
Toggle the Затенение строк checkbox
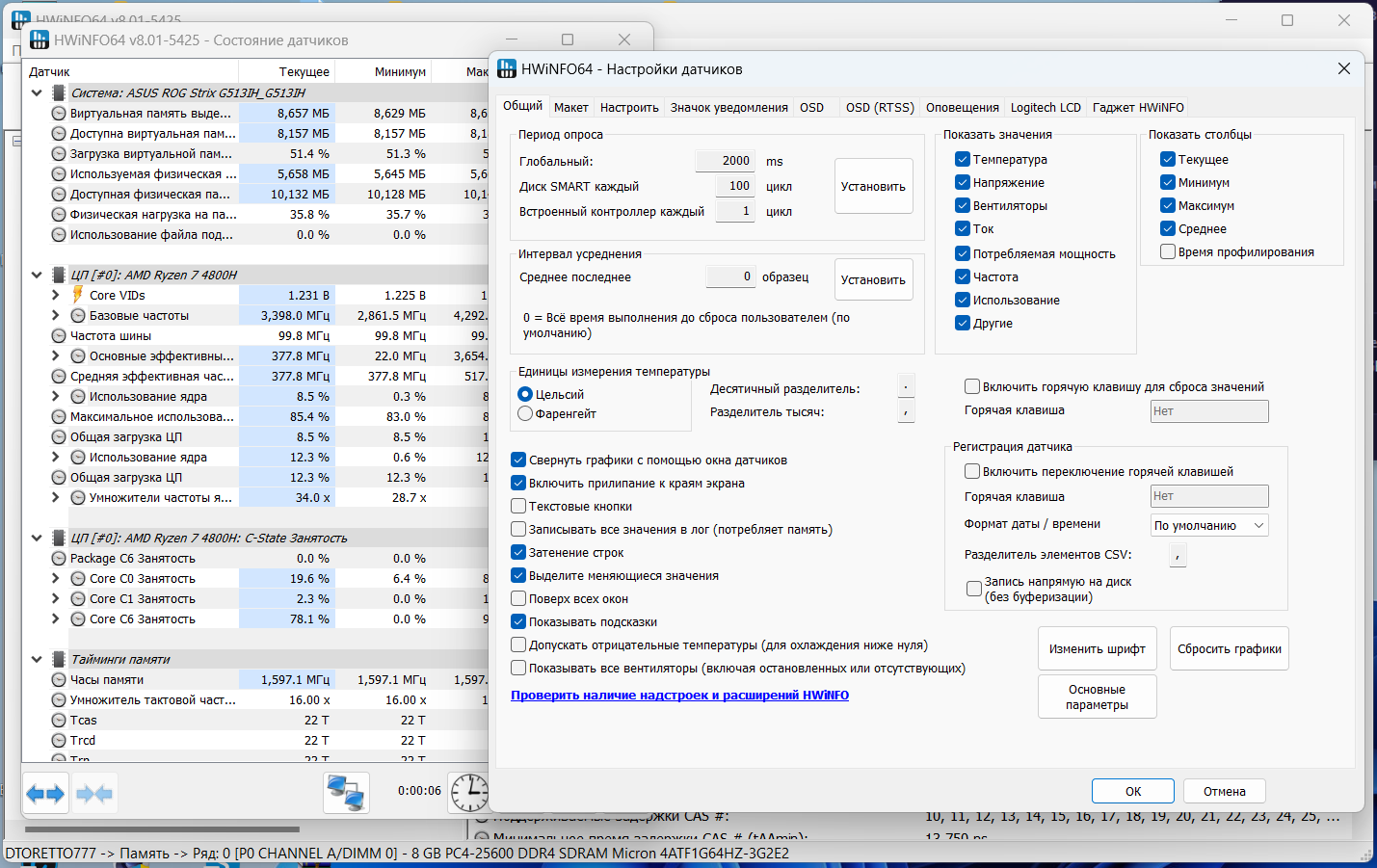518,552
